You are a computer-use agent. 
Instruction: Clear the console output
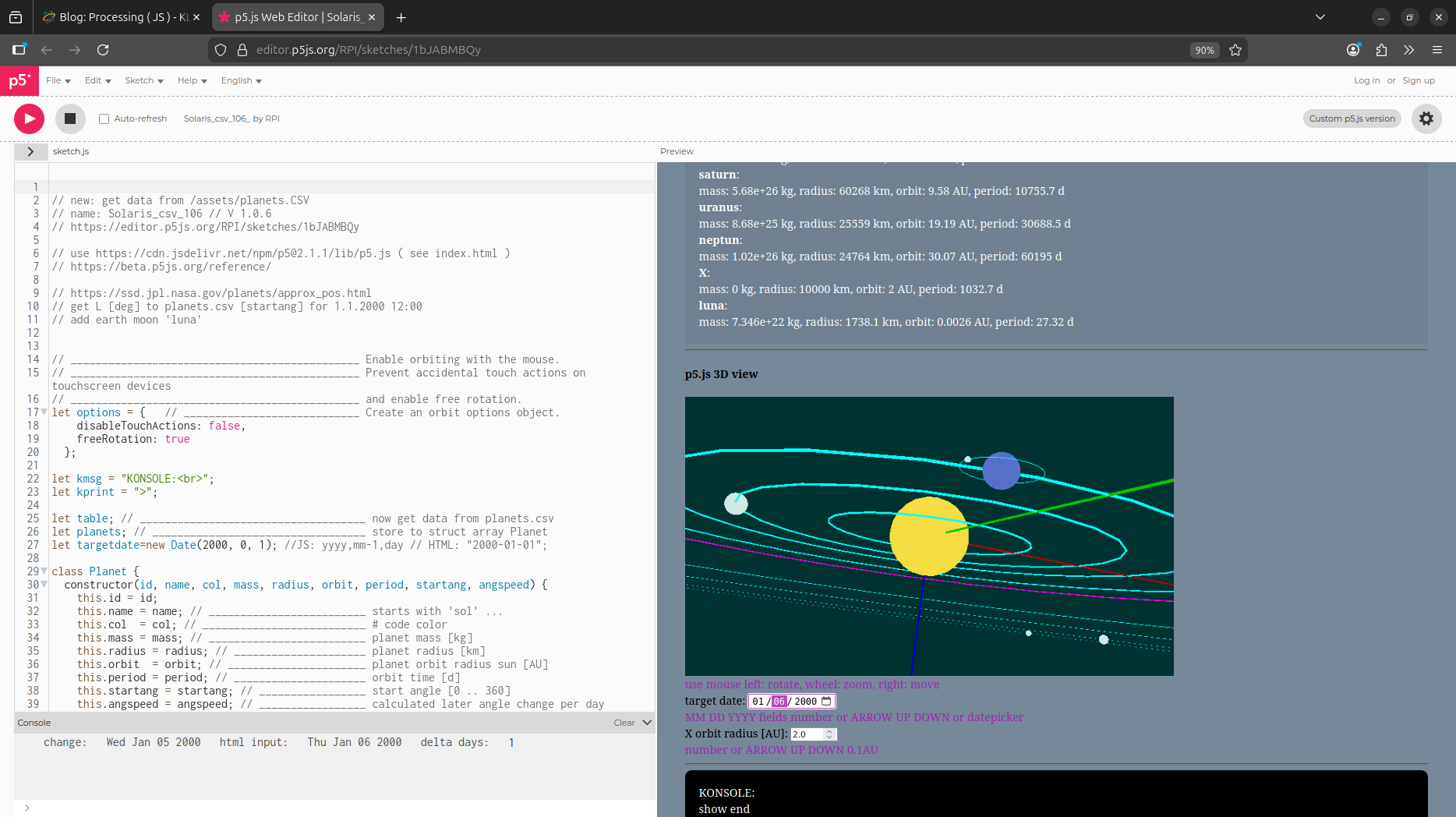point(624,723)
